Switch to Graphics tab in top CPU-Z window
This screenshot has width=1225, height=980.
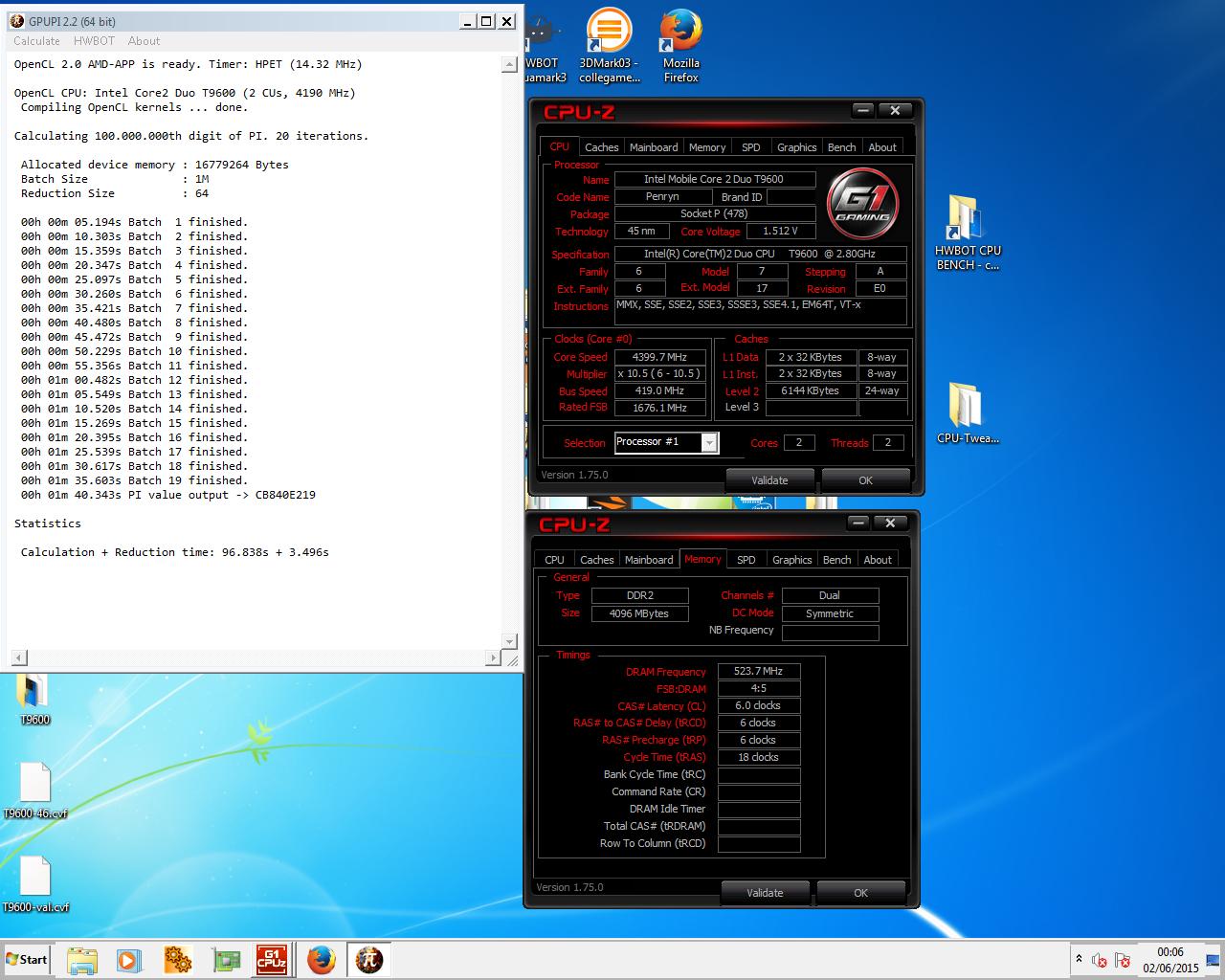(x=797, y=147)
